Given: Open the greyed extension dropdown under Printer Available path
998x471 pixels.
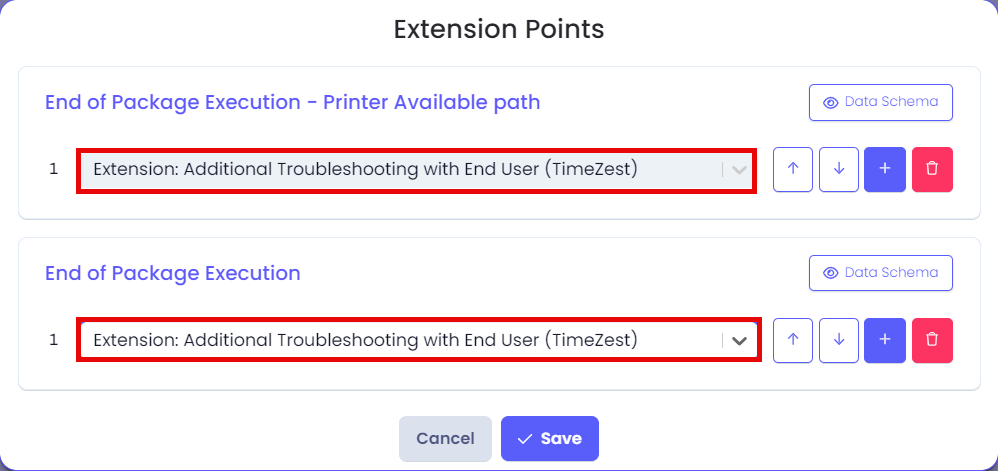Looking at the screenshot, I should [416, 170].
